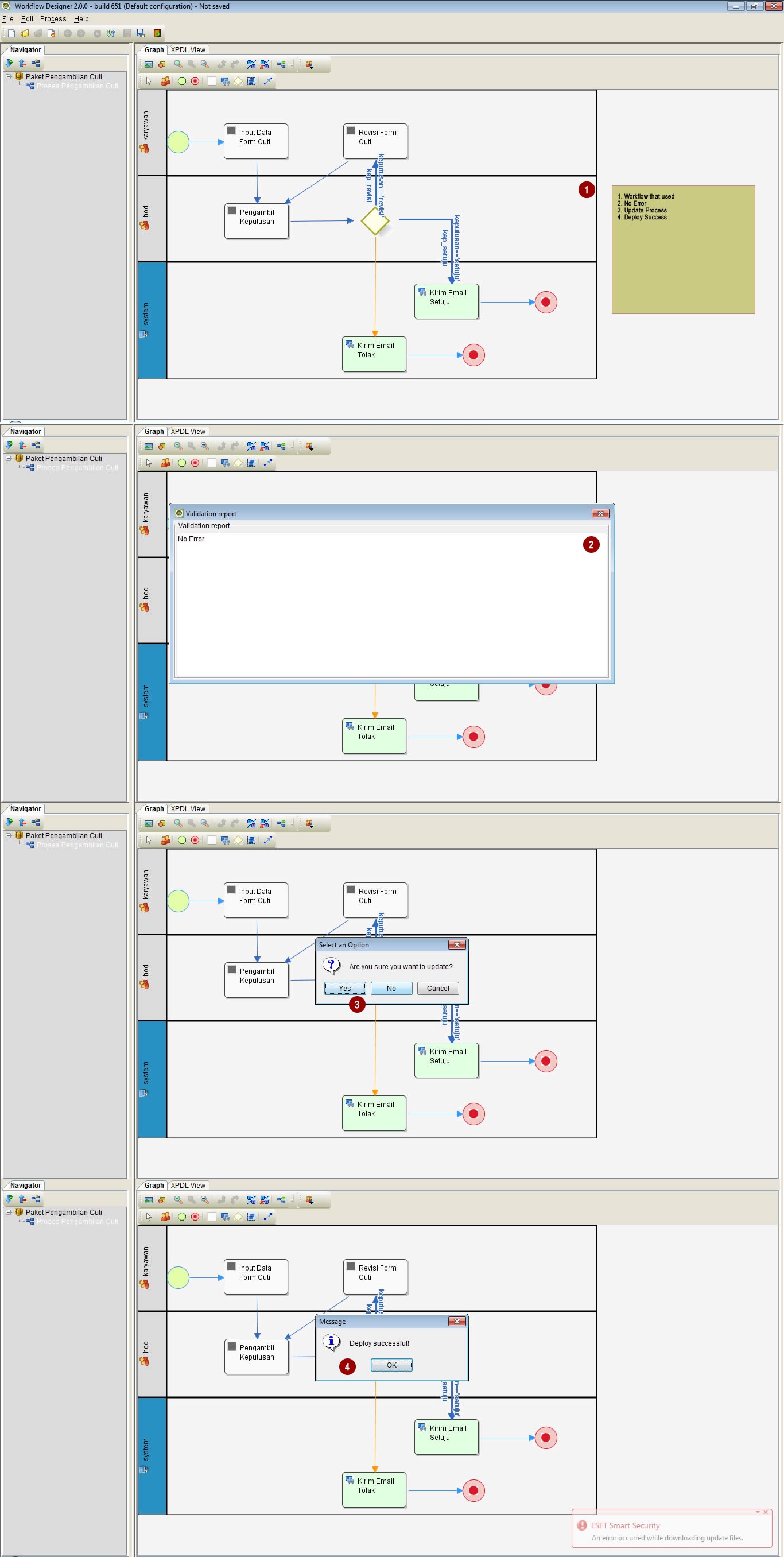The image size is (784, 1557).
Task: Select the block activity tool in topmost Graph toolbar
Action: coord(251,81)
